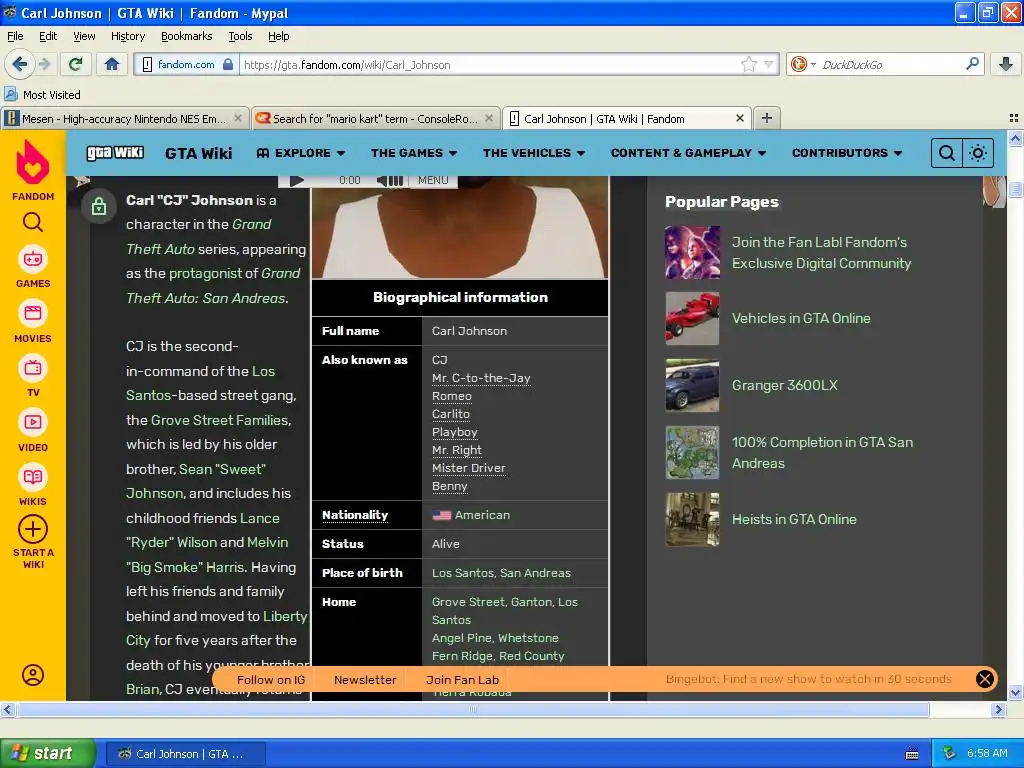The height and width of the screenshot is (768, 1024).
Task: Click the Newsletter link
Action: pyautogui.click(x=365, y=680)
